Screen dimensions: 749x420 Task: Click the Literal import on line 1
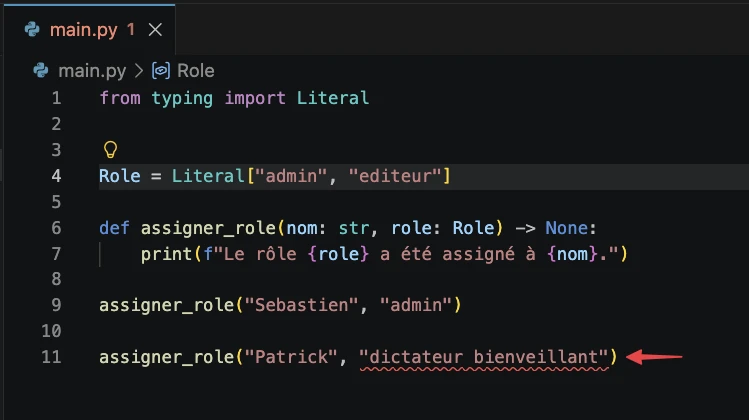pos(333,98)
